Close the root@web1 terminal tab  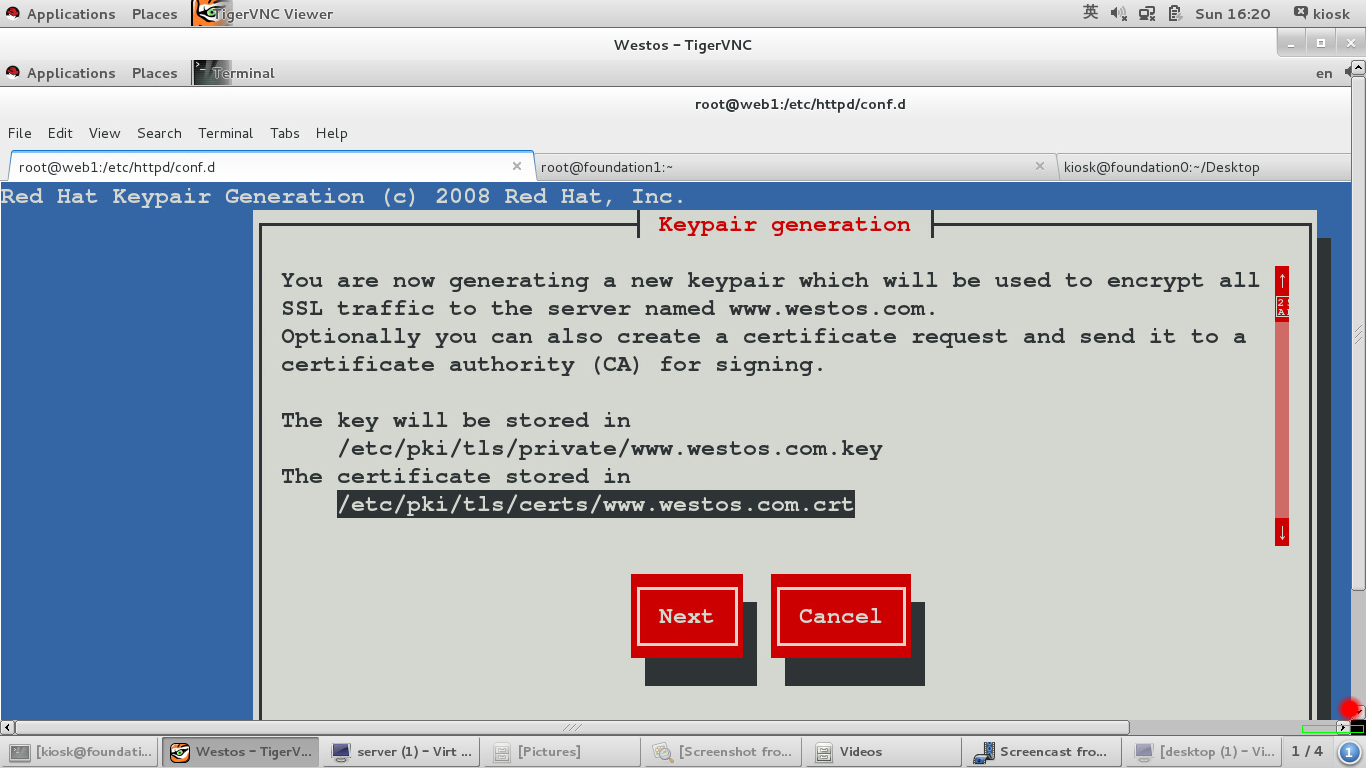tap(517, 166)
